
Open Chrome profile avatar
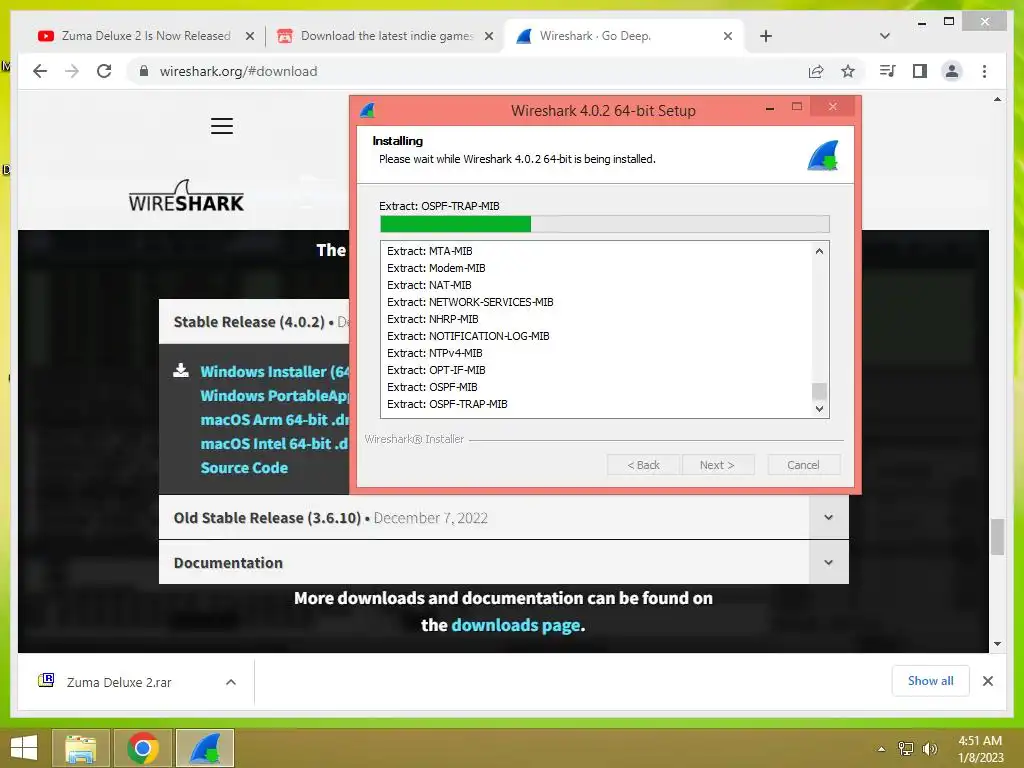tap(952, 71)
